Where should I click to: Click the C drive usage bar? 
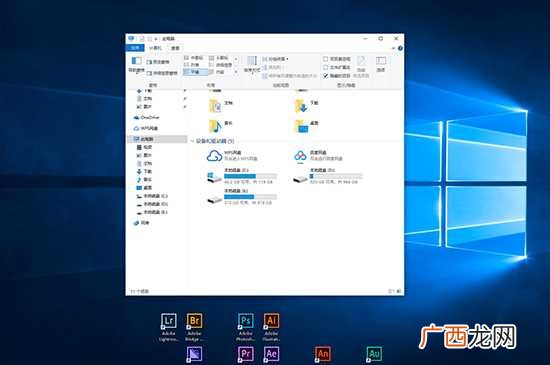pos(250,176)
